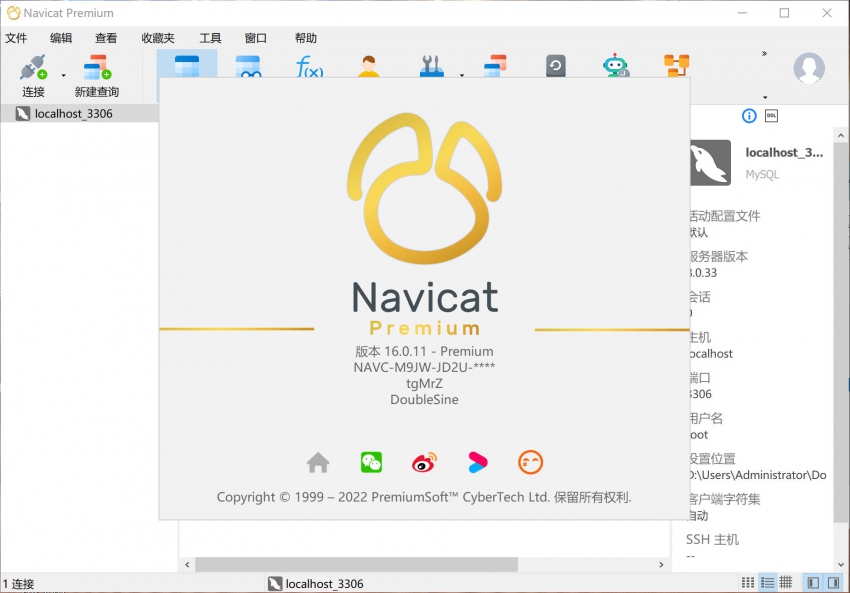Open the robot automation toolbar icon
This screenshot has height=593, width=850.
click(615, 67)
